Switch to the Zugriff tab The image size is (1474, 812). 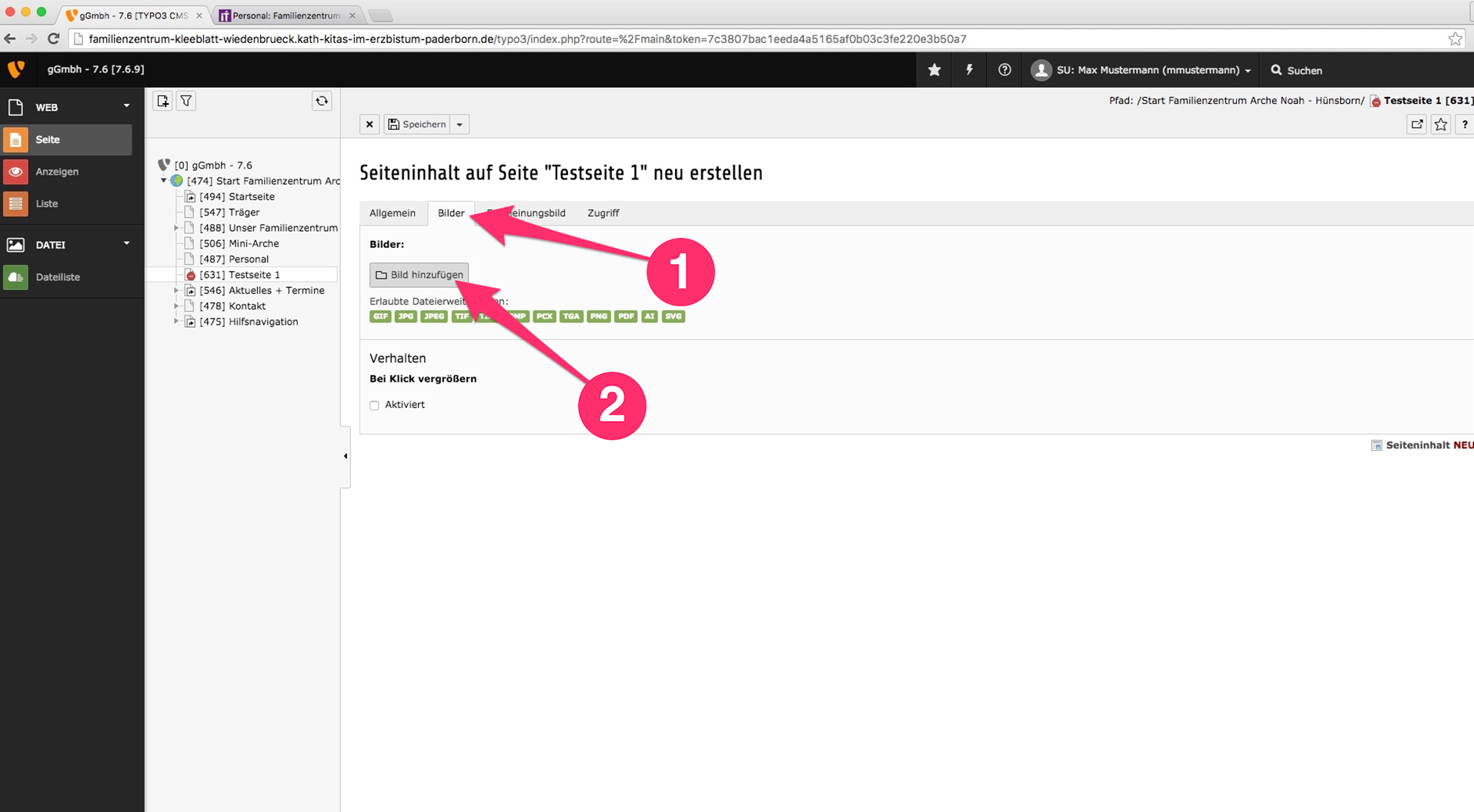click(x=603, y=213)
